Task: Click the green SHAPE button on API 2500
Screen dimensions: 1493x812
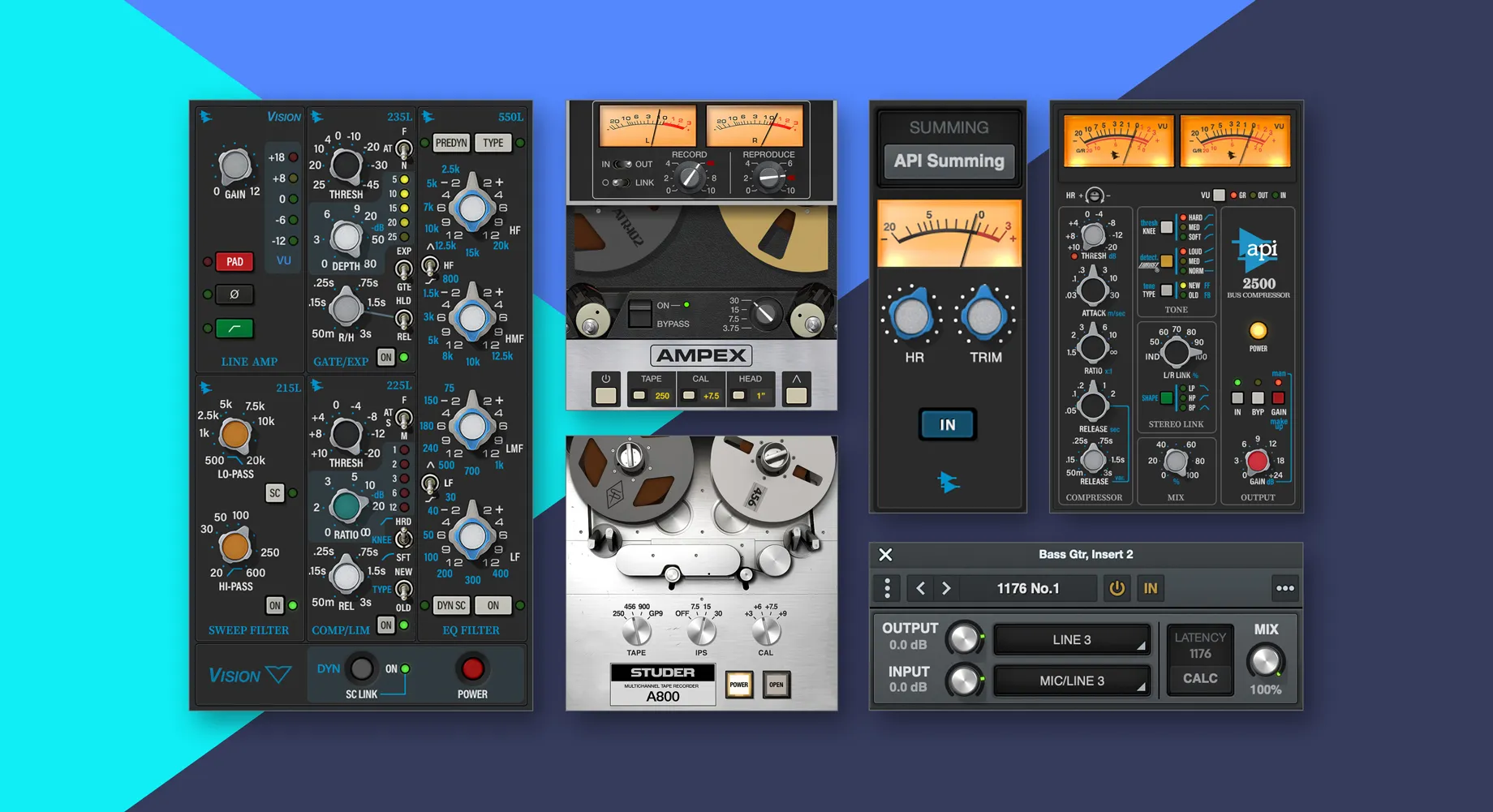Action: click(x=1166, y=397)
